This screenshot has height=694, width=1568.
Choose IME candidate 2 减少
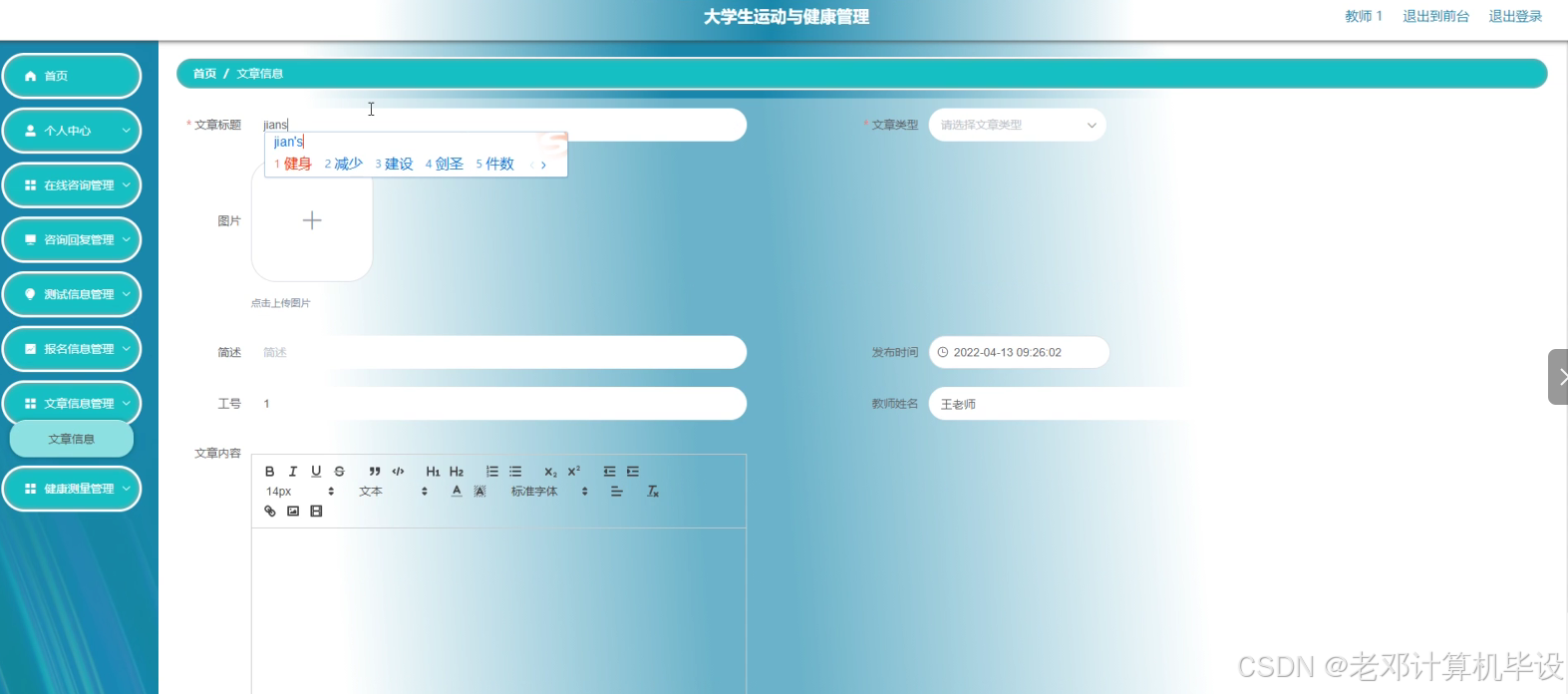[x=344, y=164]
